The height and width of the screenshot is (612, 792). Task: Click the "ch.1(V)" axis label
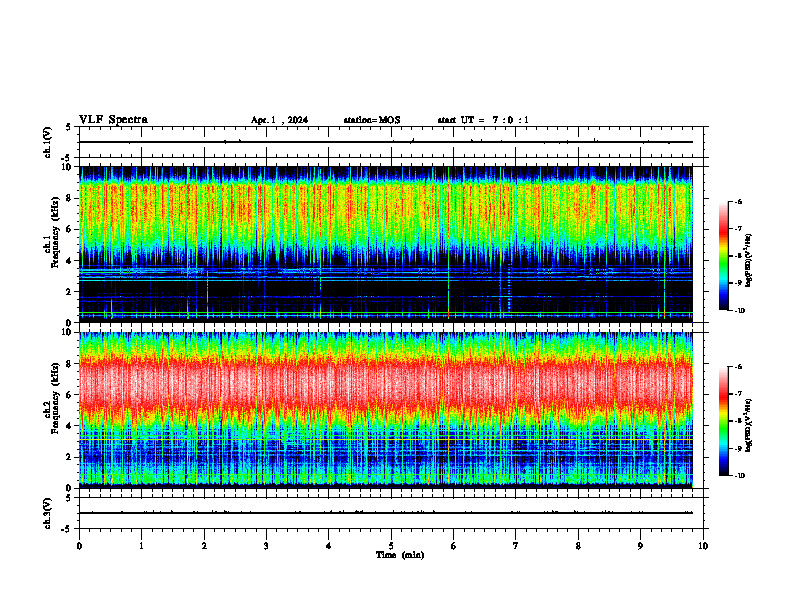tap(47, 142)
